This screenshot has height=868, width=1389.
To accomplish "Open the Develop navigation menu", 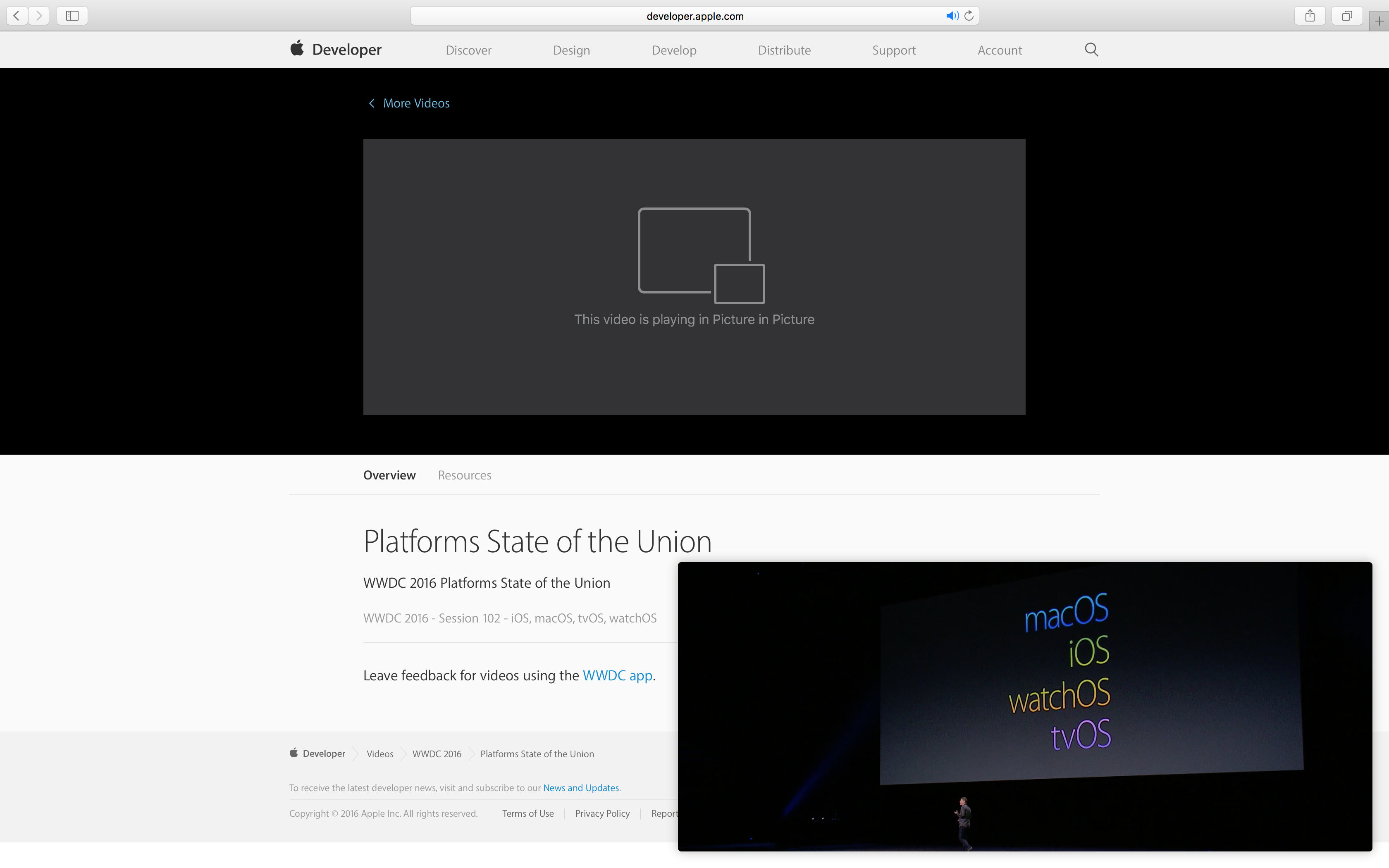I will pyautogui.click(x=674, y=50).
